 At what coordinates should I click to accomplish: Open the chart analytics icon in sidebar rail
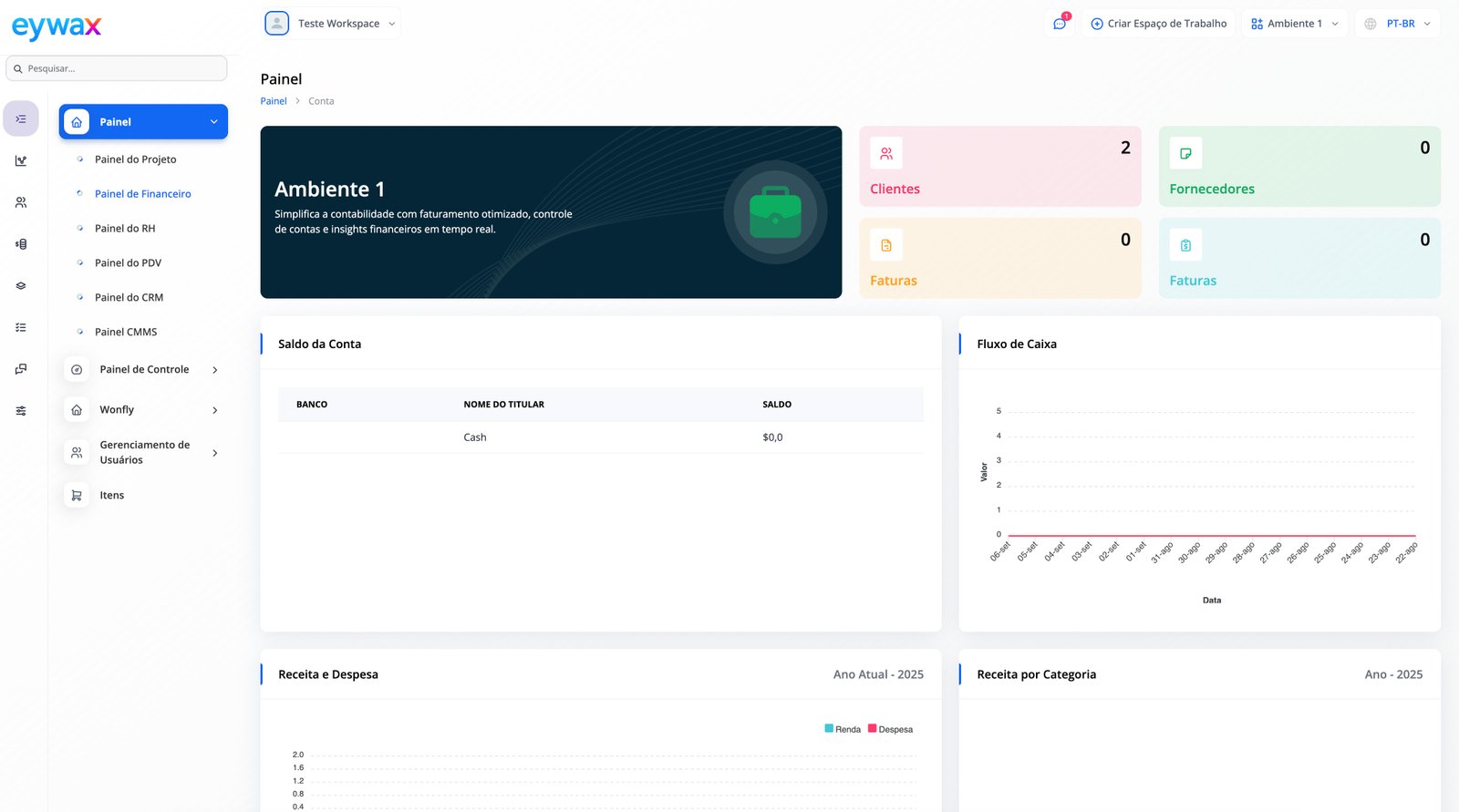21,161
